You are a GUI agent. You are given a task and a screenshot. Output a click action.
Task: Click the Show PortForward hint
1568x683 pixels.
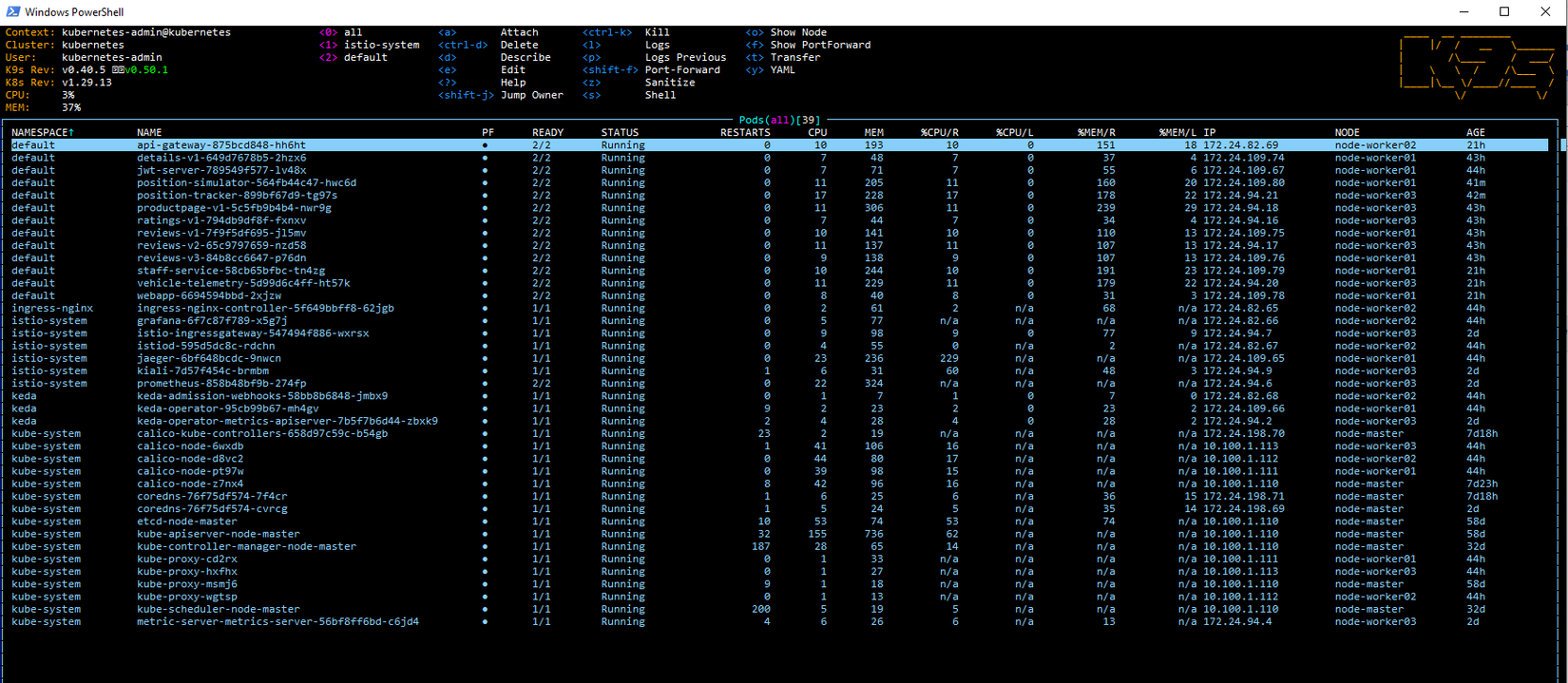tap(820, 45)
